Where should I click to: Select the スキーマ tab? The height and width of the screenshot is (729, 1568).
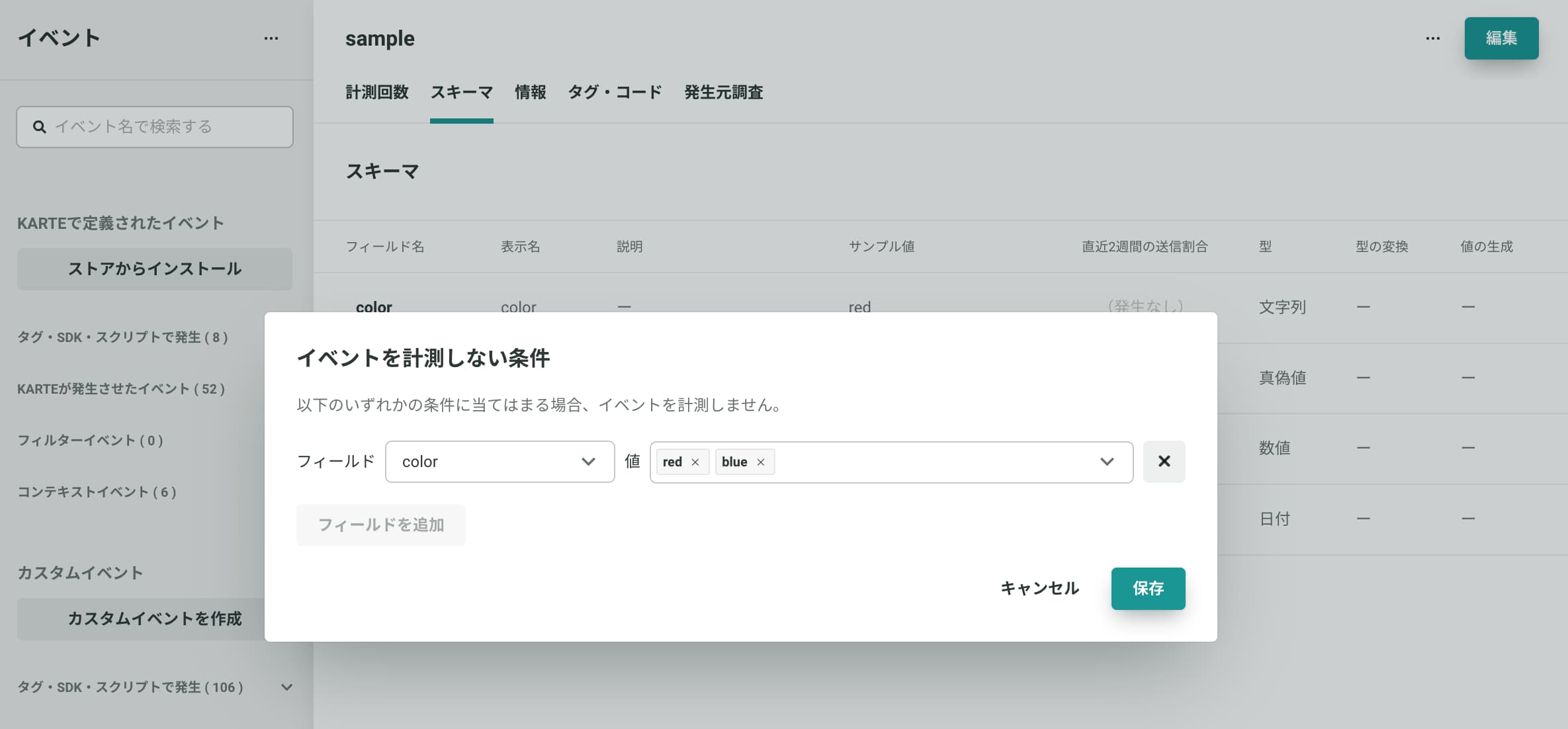pyautogui.click(x=462, y=92)
